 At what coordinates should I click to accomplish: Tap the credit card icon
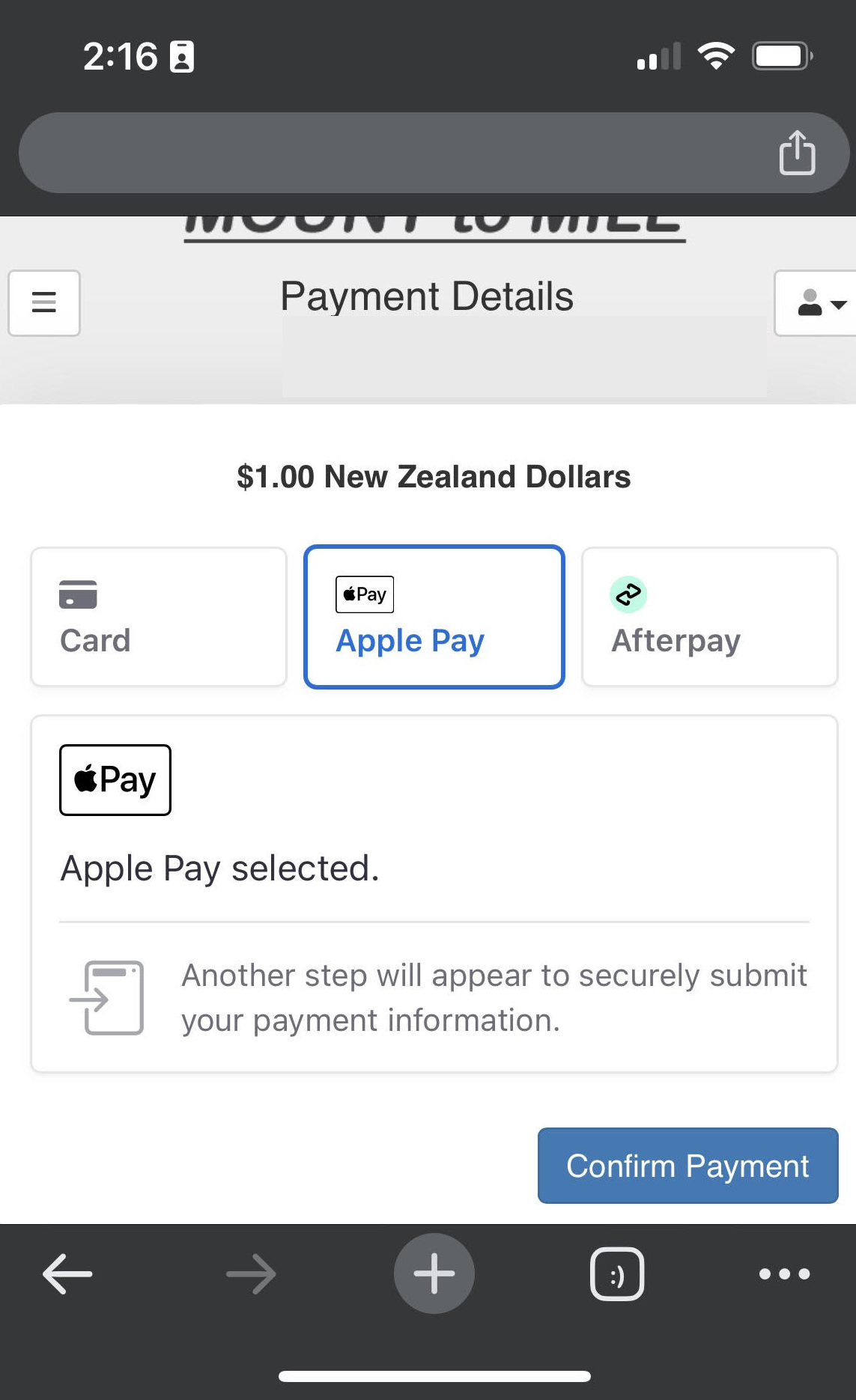(78, 594)
